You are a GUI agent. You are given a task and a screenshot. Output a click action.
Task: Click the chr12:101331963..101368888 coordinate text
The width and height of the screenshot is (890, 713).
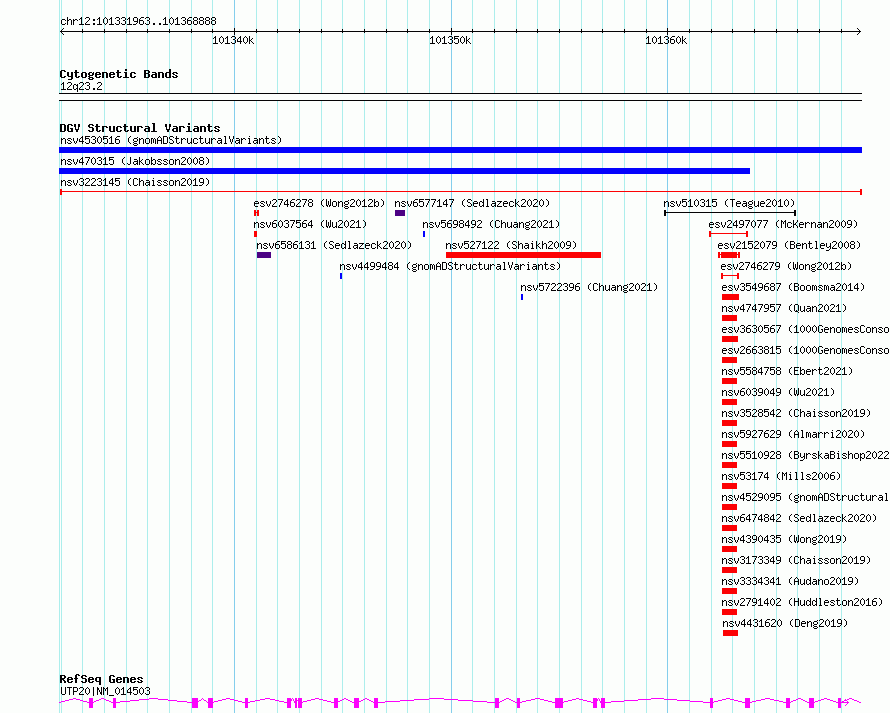point(138,22)
